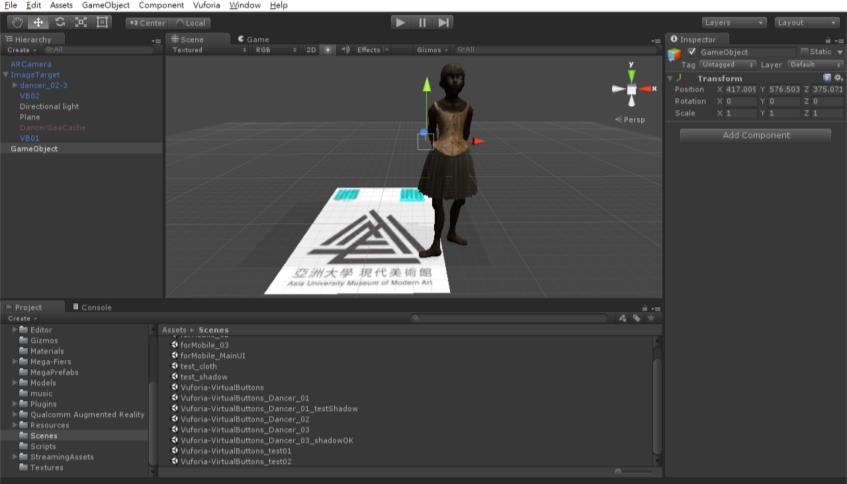
Task: Open the File menu
Action: click(10, 5)
